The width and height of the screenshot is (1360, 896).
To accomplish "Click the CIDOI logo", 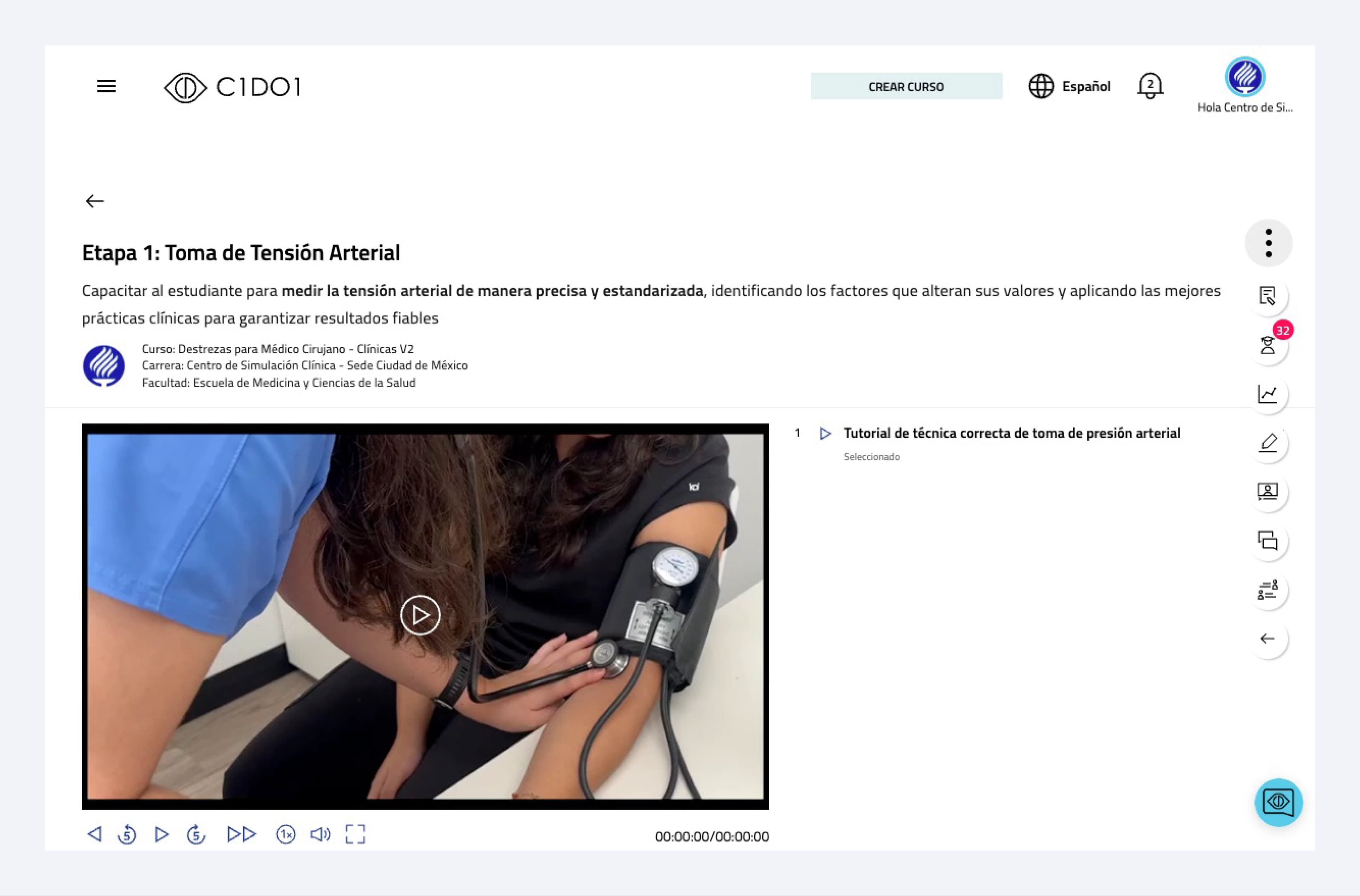I will point(232,87).
